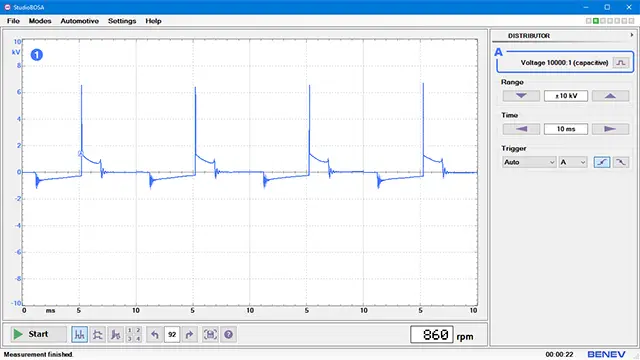Expand the DISTRIBUTOR panel arrow
The width and height of the screenshot is (640, 360).
pyautogui.click(x=632, y=35)
